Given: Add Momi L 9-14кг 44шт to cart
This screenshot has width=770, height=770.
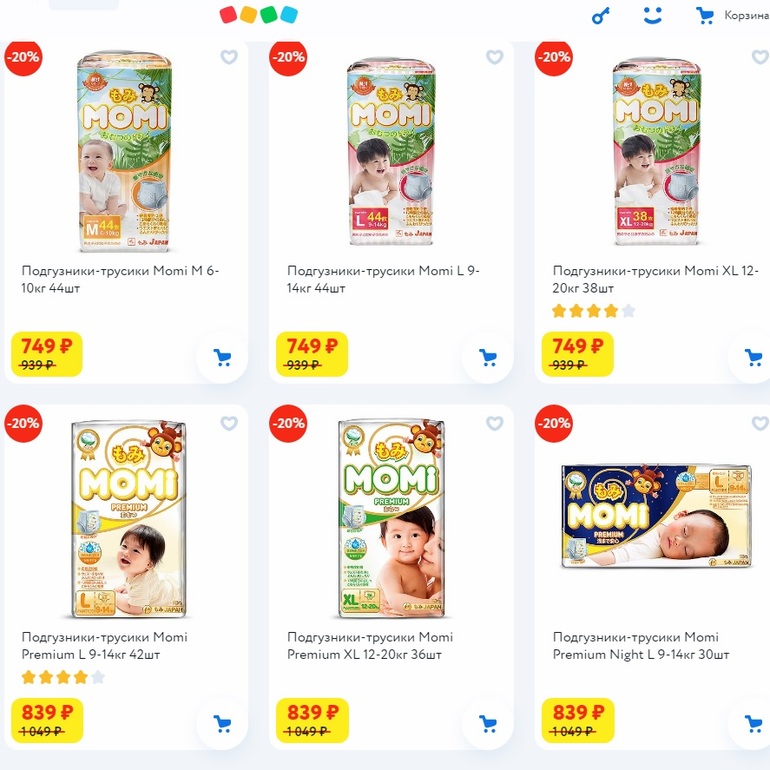Looking at the screenshot, I should tap(488, 357).
